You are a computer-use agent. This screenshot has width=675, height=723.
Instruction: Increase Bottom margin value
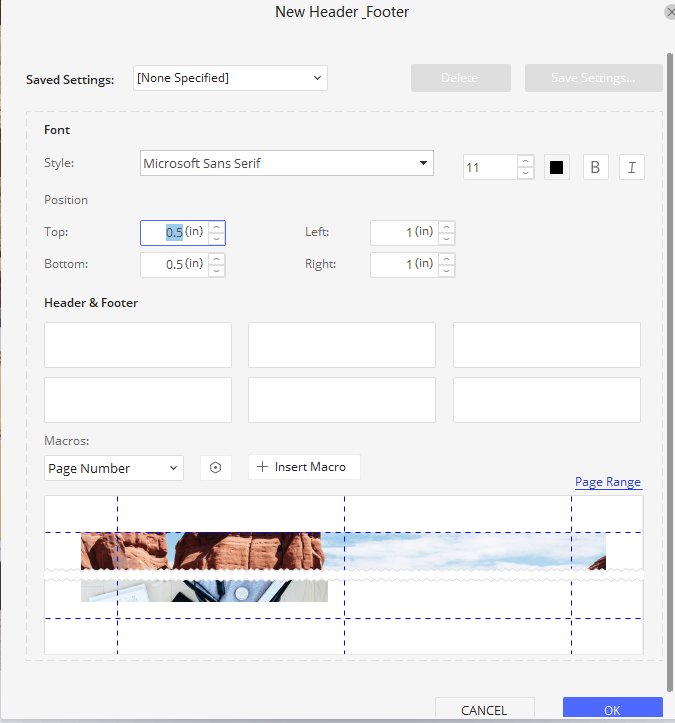point(216,259)
